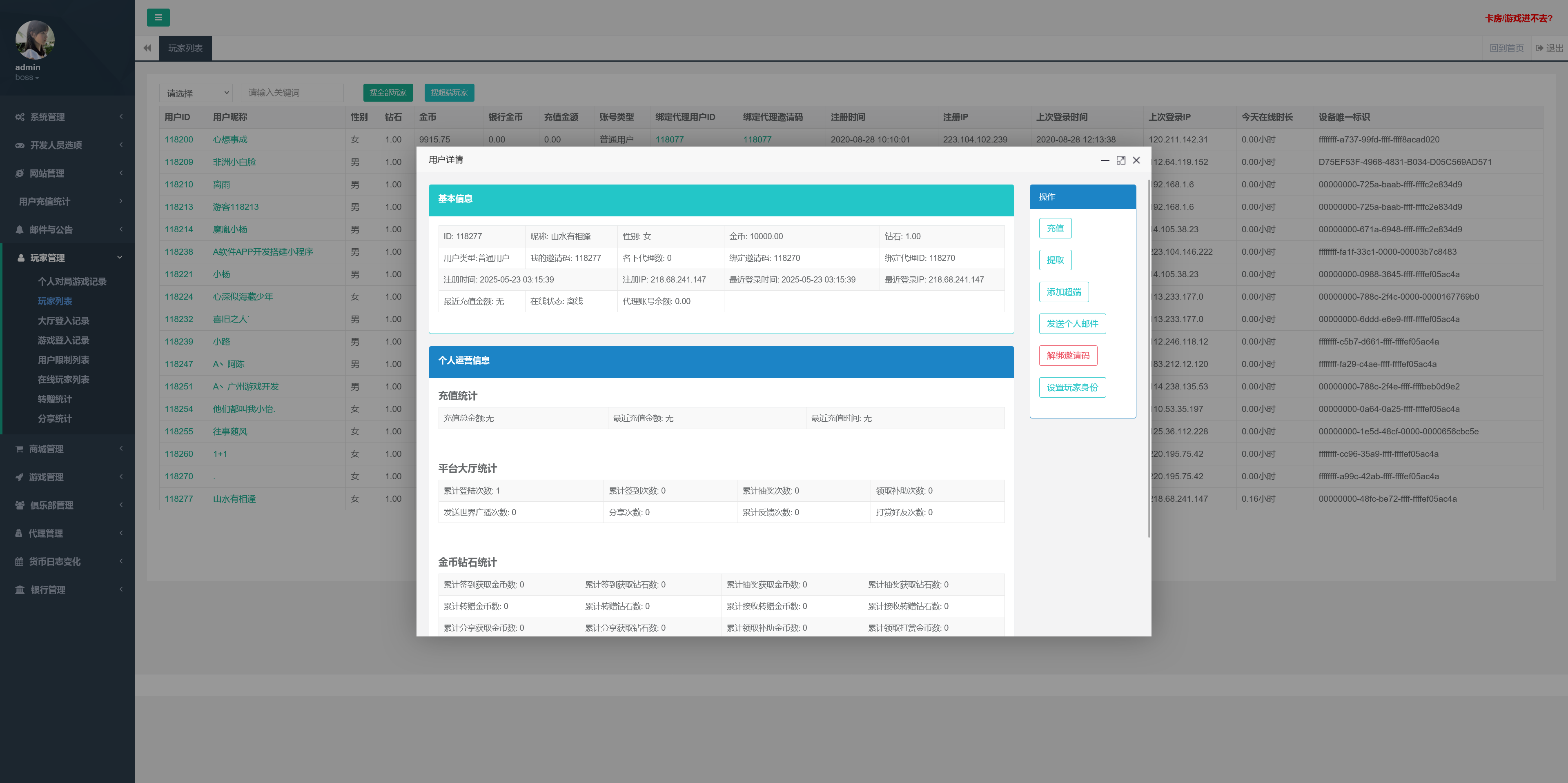Screen dimensions: 1568x783
Task: Select the 玩家列表 tab
Action: coord(185,48)
